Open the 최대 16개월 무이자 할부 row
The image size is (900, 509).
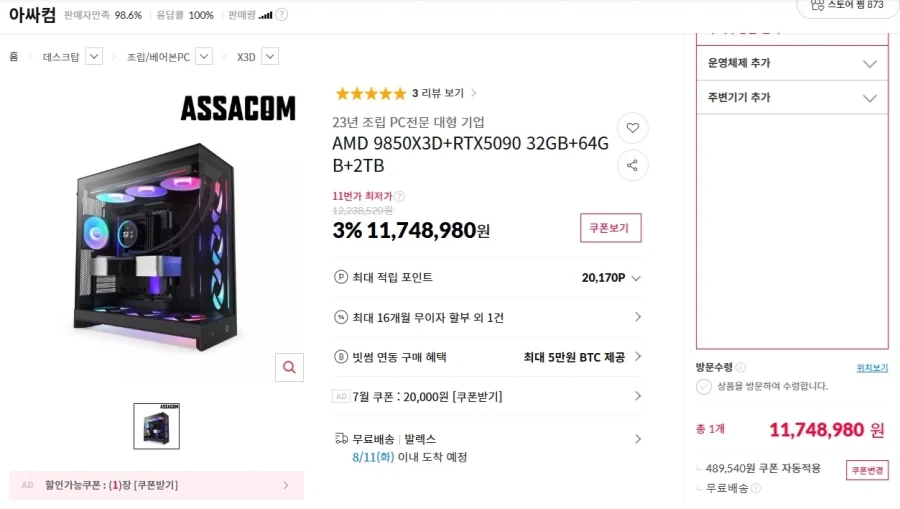487,317
